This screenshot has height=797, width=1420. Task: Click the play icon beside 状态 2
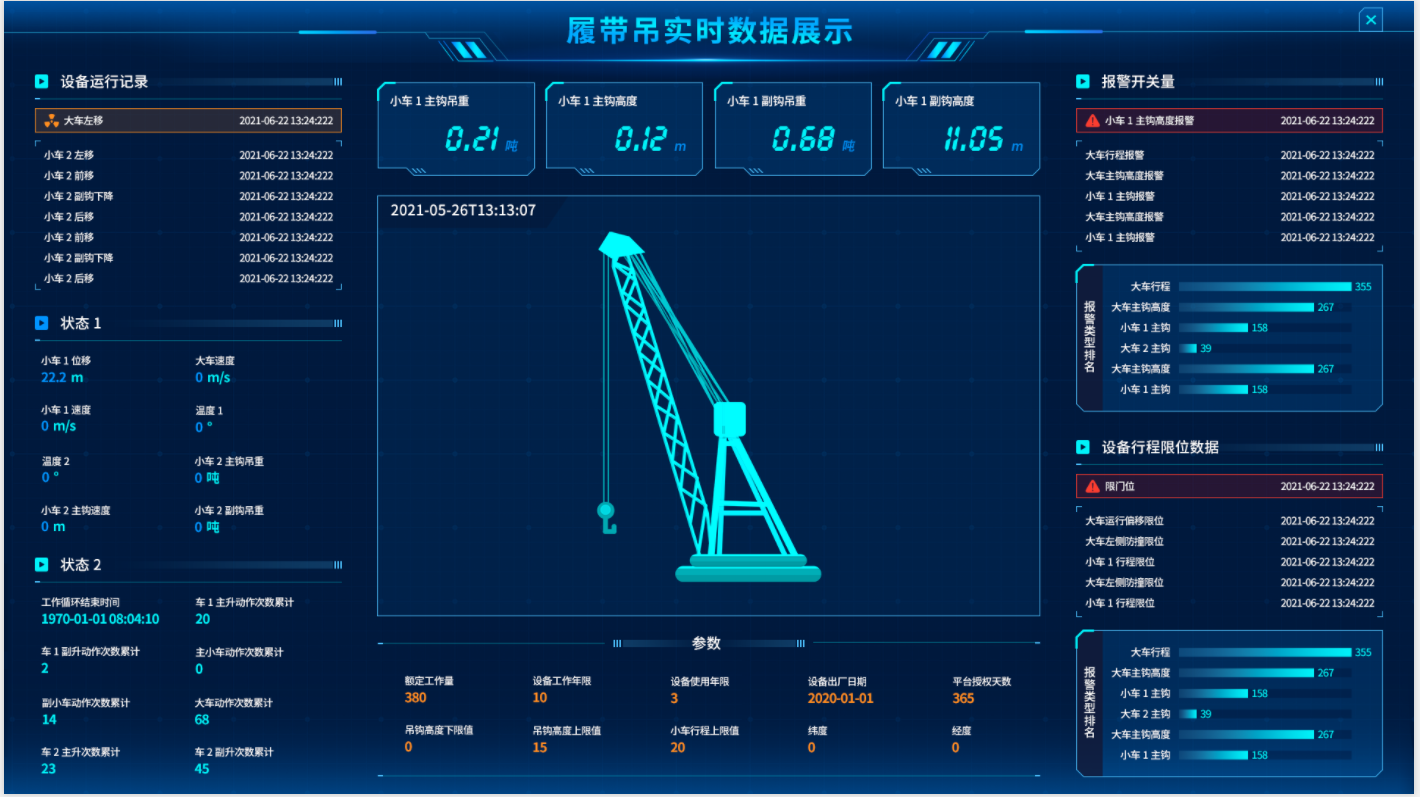point(42,565)
